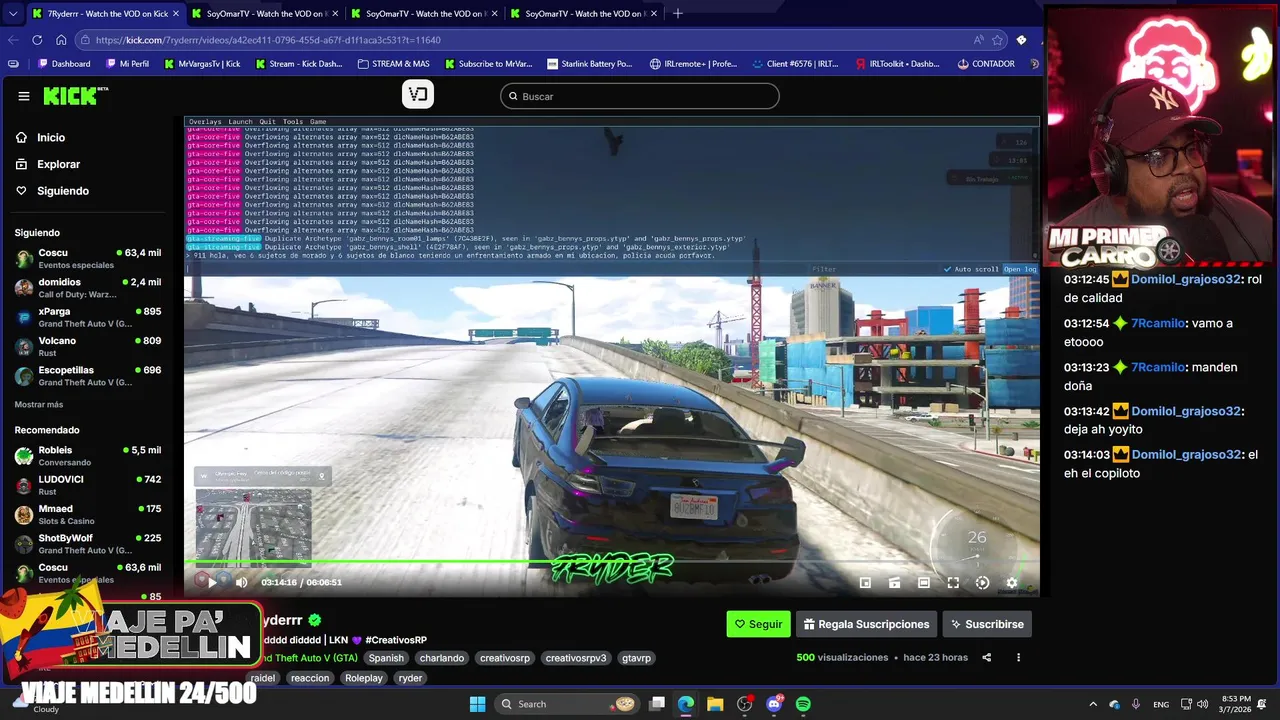The image size is (1280, 720).
Task: Enable picture-in-picture mode
Action: 866,583
